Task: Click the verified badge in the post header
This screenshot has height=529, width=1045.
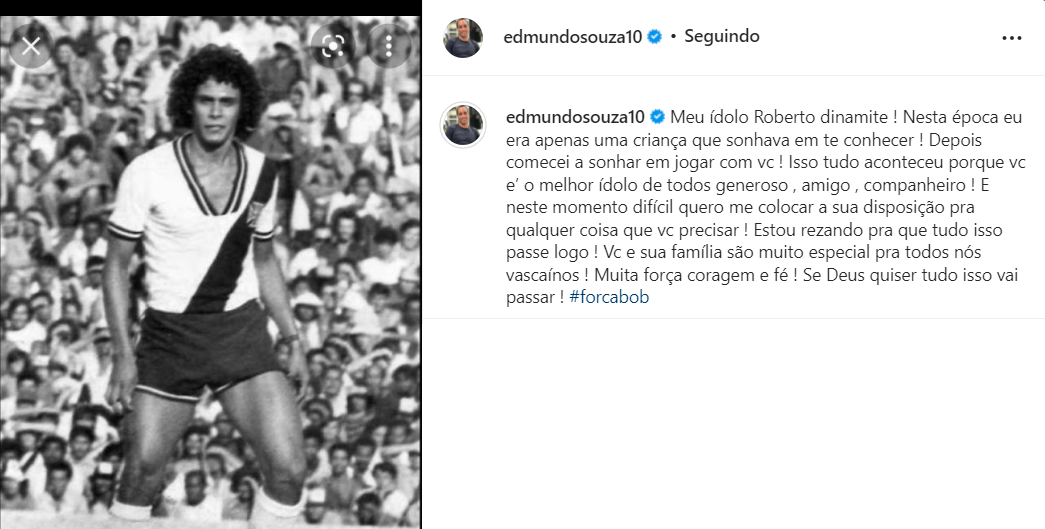Action: click(x=654, y=37)
